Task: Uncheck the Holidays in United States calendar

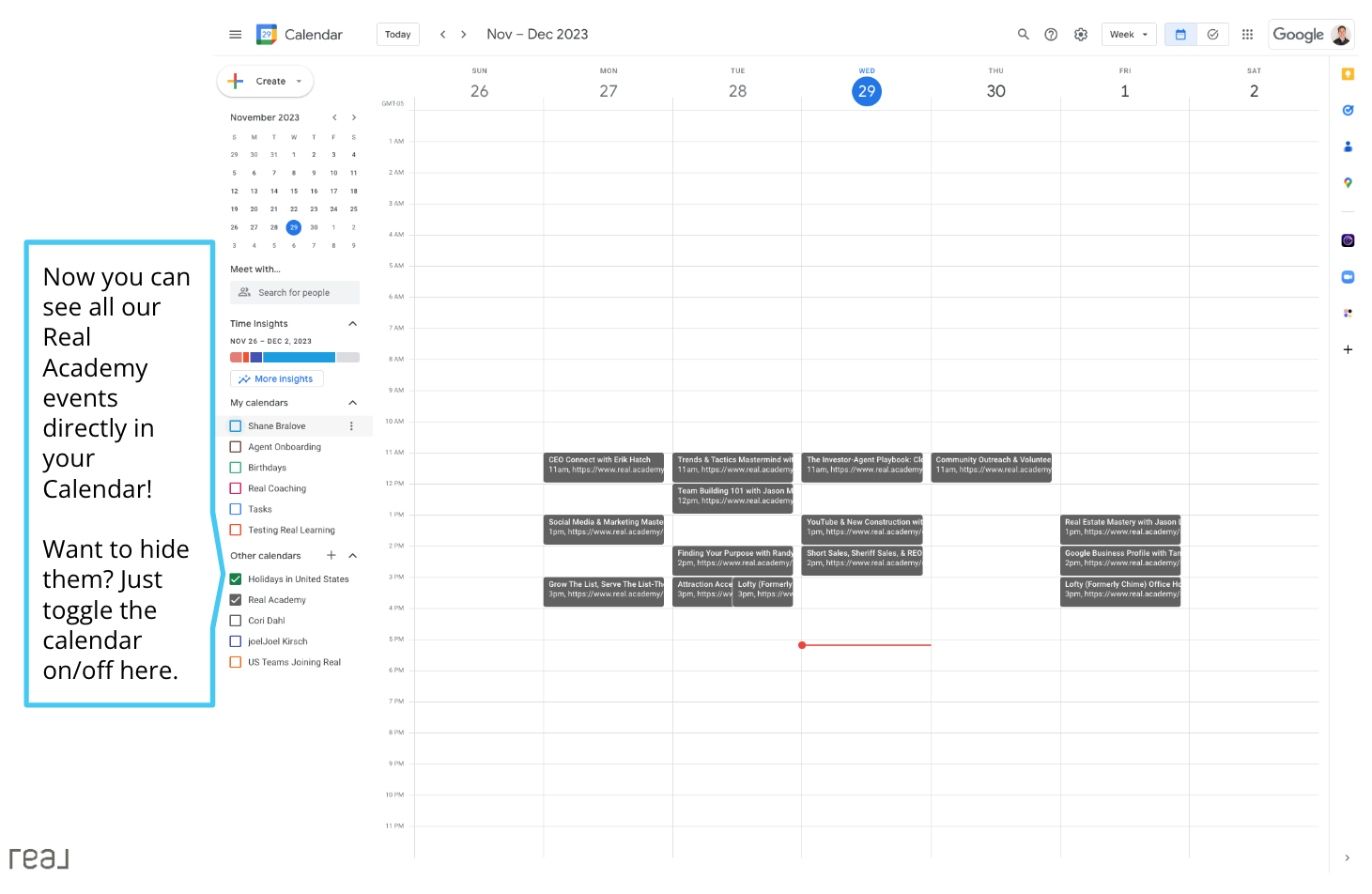Action: [x=234, y=578]
